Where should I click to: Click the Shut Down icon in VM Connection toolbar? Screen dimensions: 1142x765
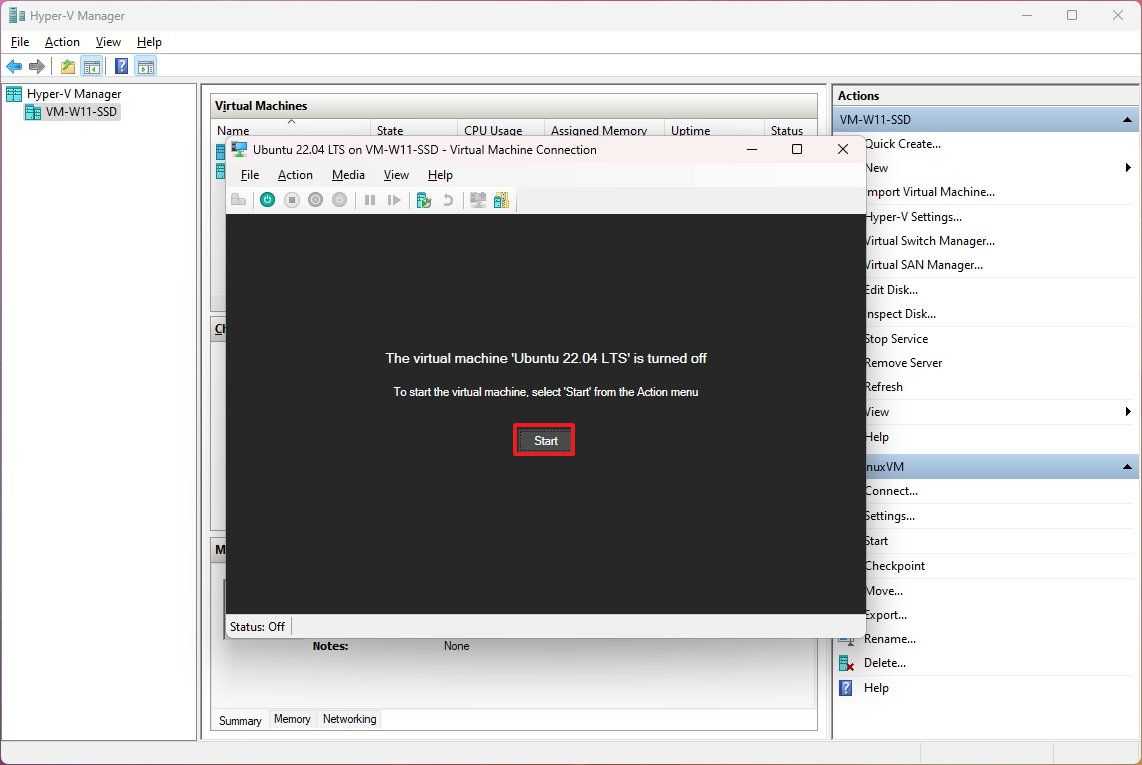[315, 200]
